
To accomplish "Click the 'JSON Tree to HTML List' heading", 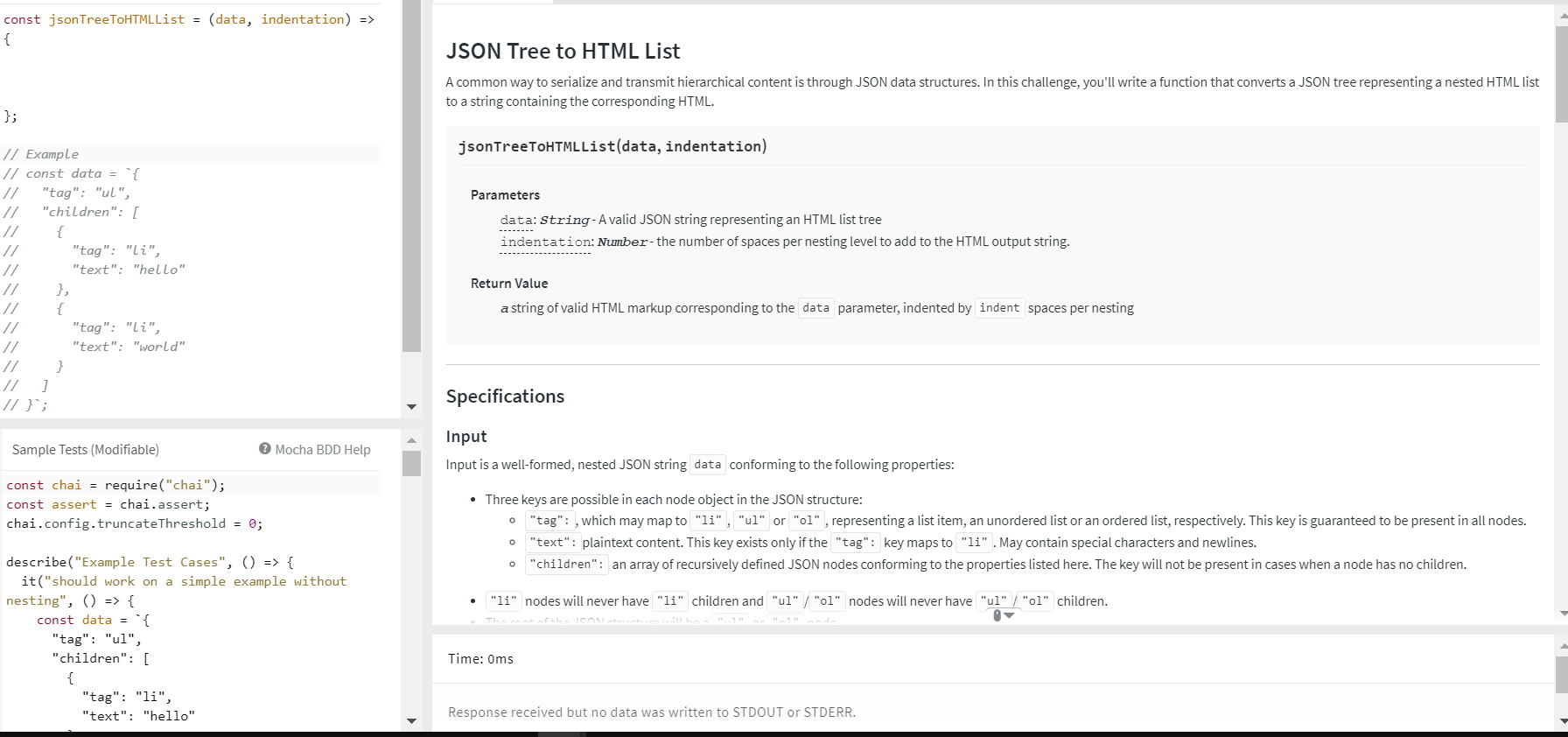I will coord(563,51).
